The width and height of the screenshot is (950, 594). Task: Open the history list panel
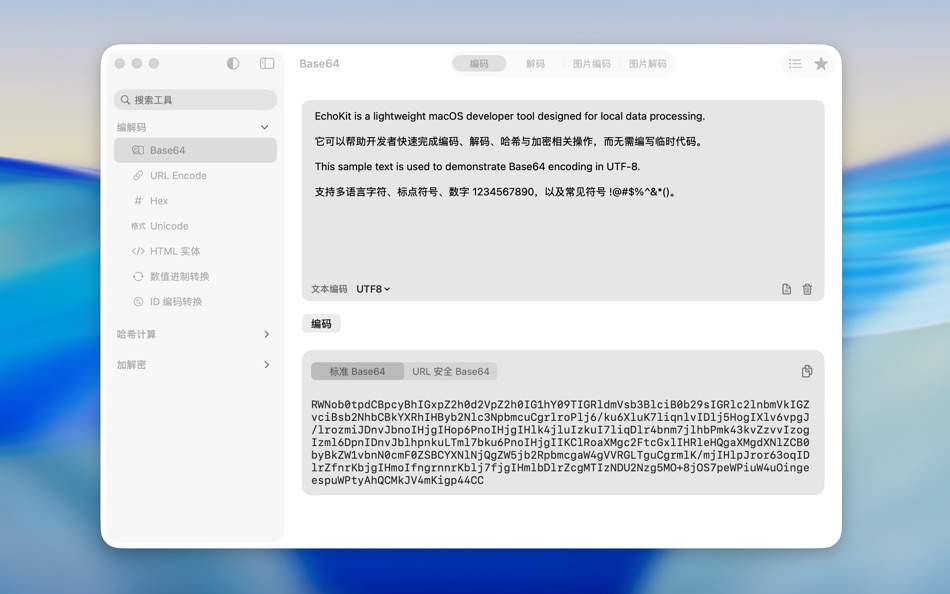[794, 63]
